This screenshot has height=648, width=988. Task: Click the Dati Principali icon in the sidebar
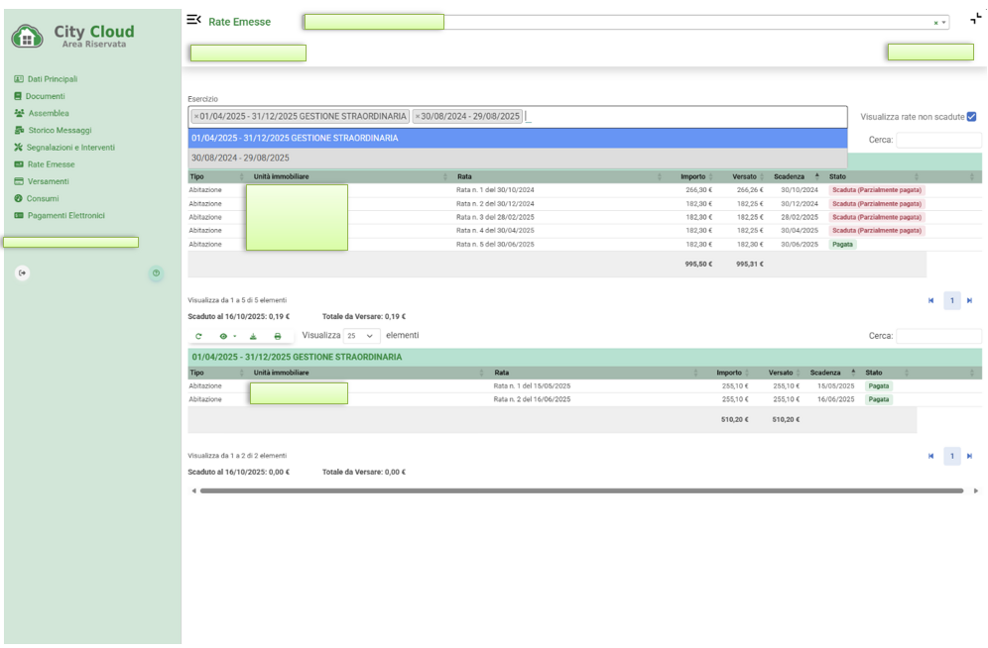[19, 79]
